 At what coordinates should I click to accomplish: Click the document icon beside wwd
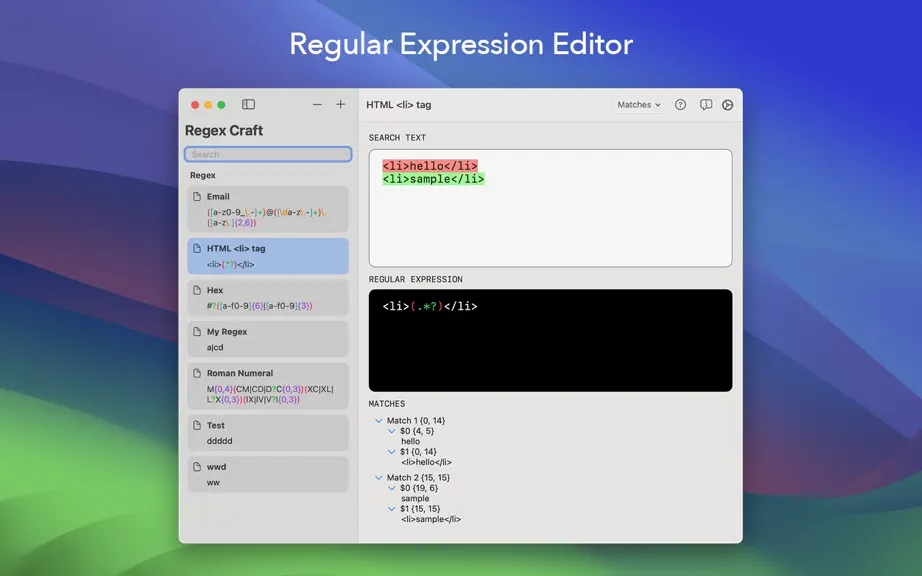click(x=197, y=467)
